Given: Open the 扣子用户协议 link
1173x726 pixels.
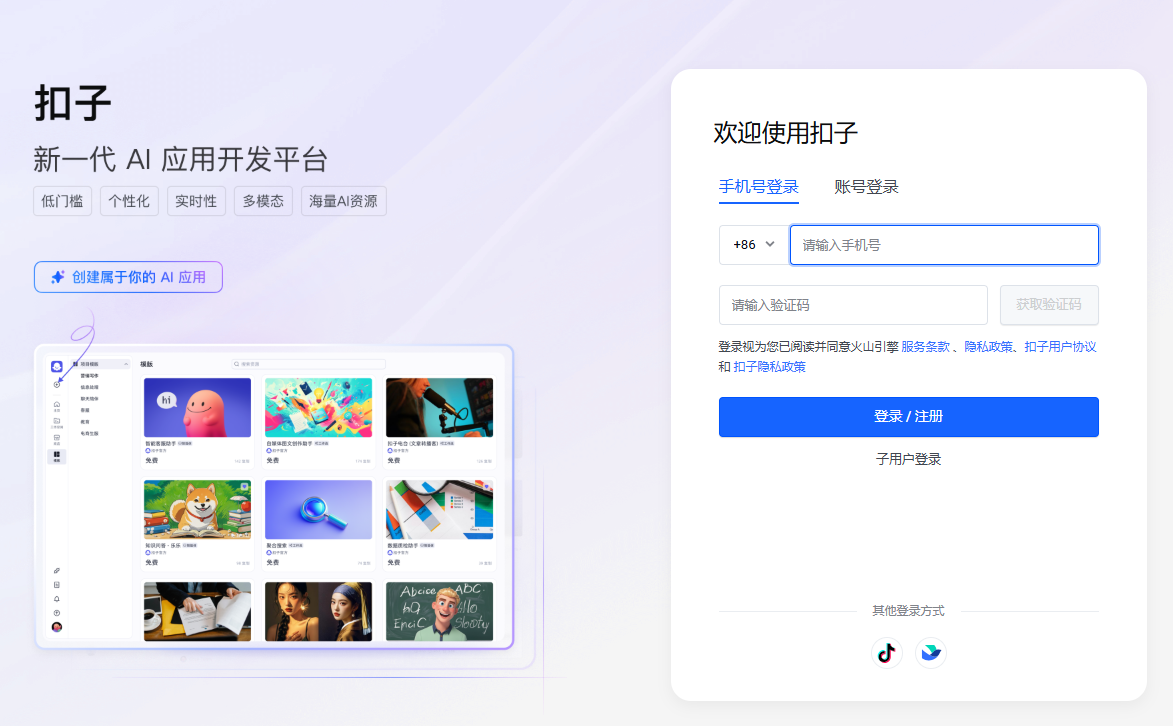Looking at the screenshot, I should coord(1060,347).
